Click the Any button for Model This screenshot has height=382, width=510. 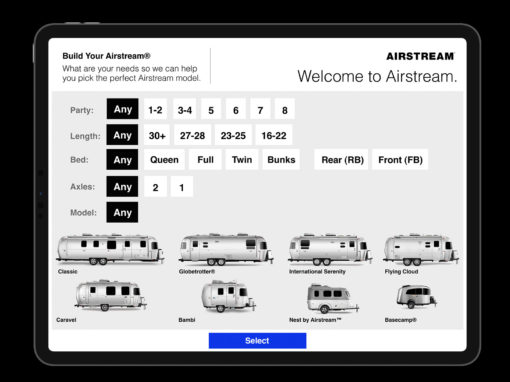122,212
